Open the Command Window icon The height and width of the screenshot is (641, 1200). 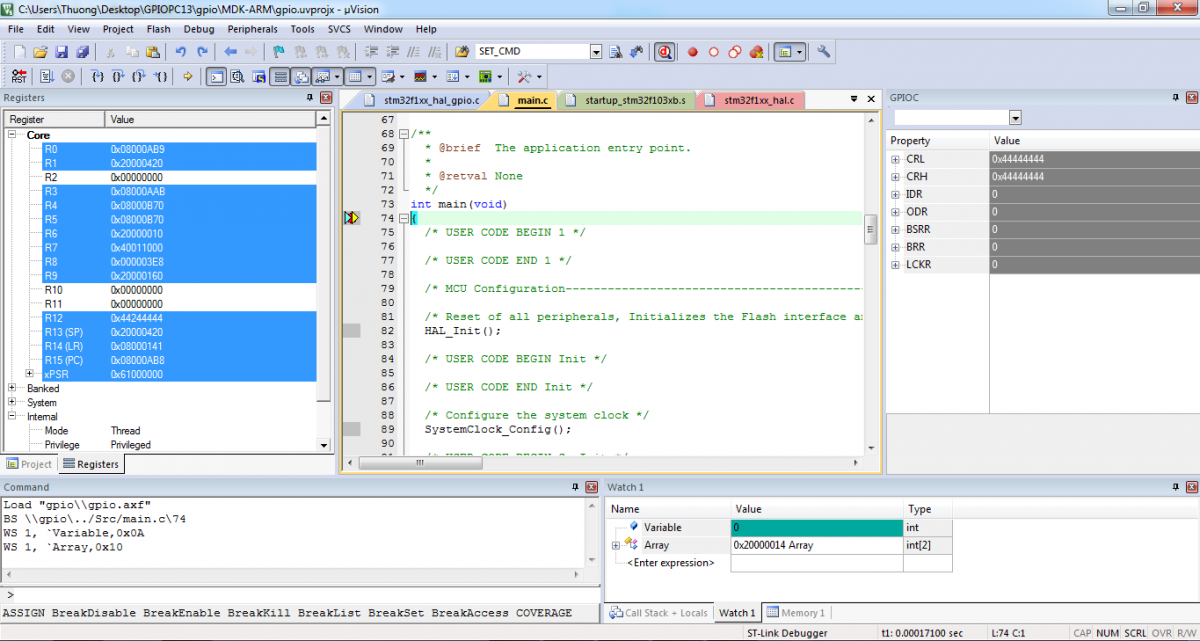[216, 76]
